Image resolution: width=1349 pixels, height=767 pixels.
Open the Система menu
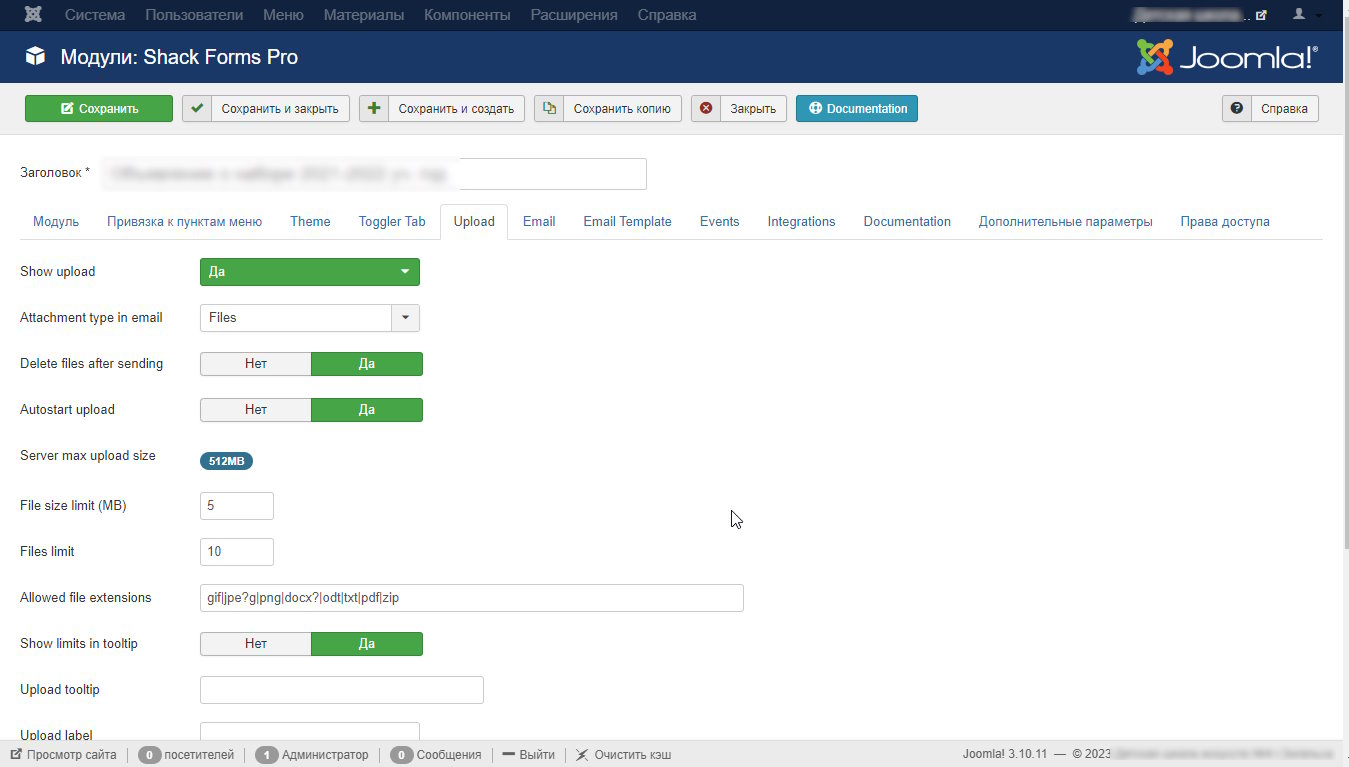[x=96, y=15]
